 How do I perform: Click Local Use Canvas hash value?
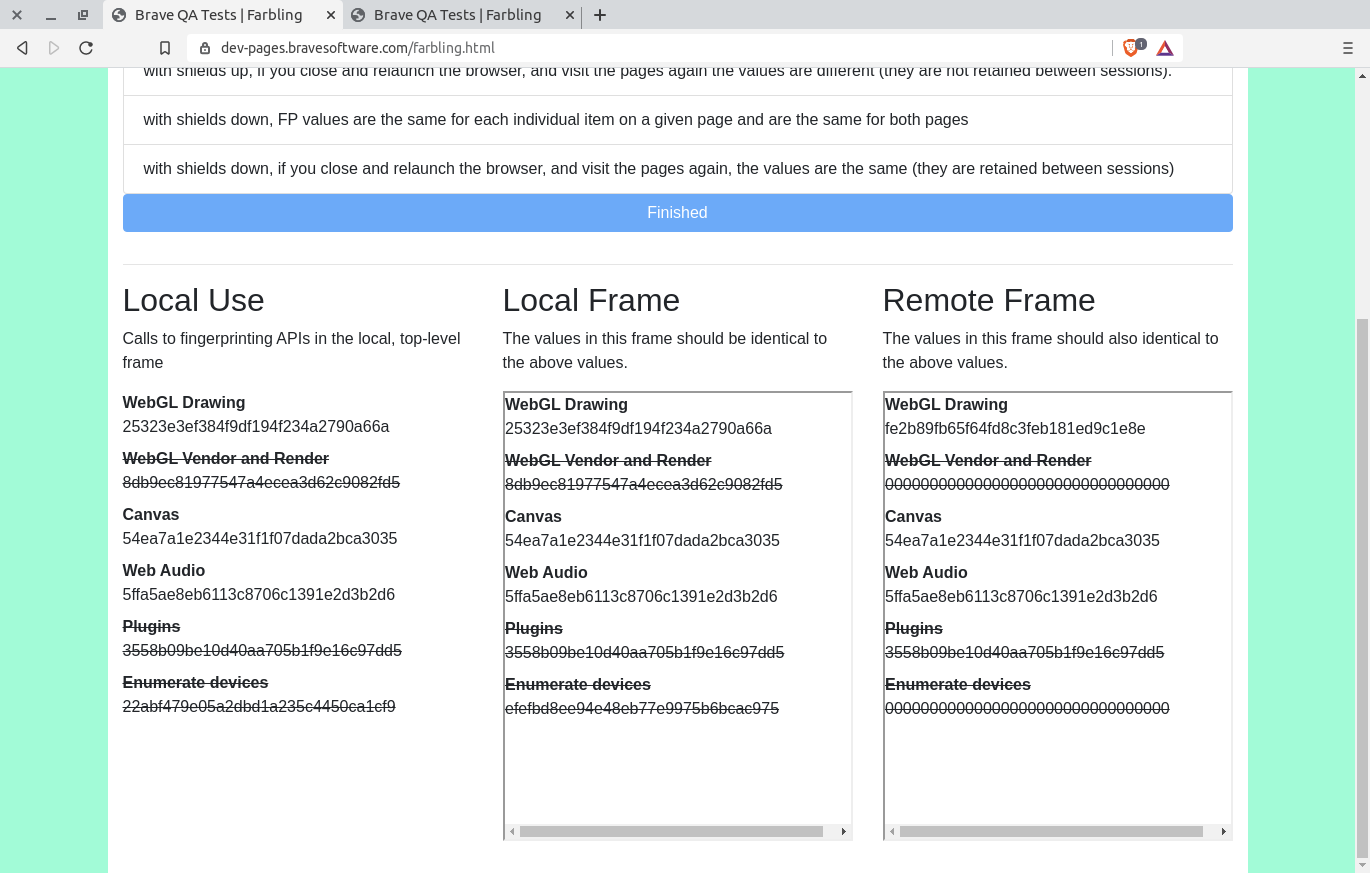260,539
